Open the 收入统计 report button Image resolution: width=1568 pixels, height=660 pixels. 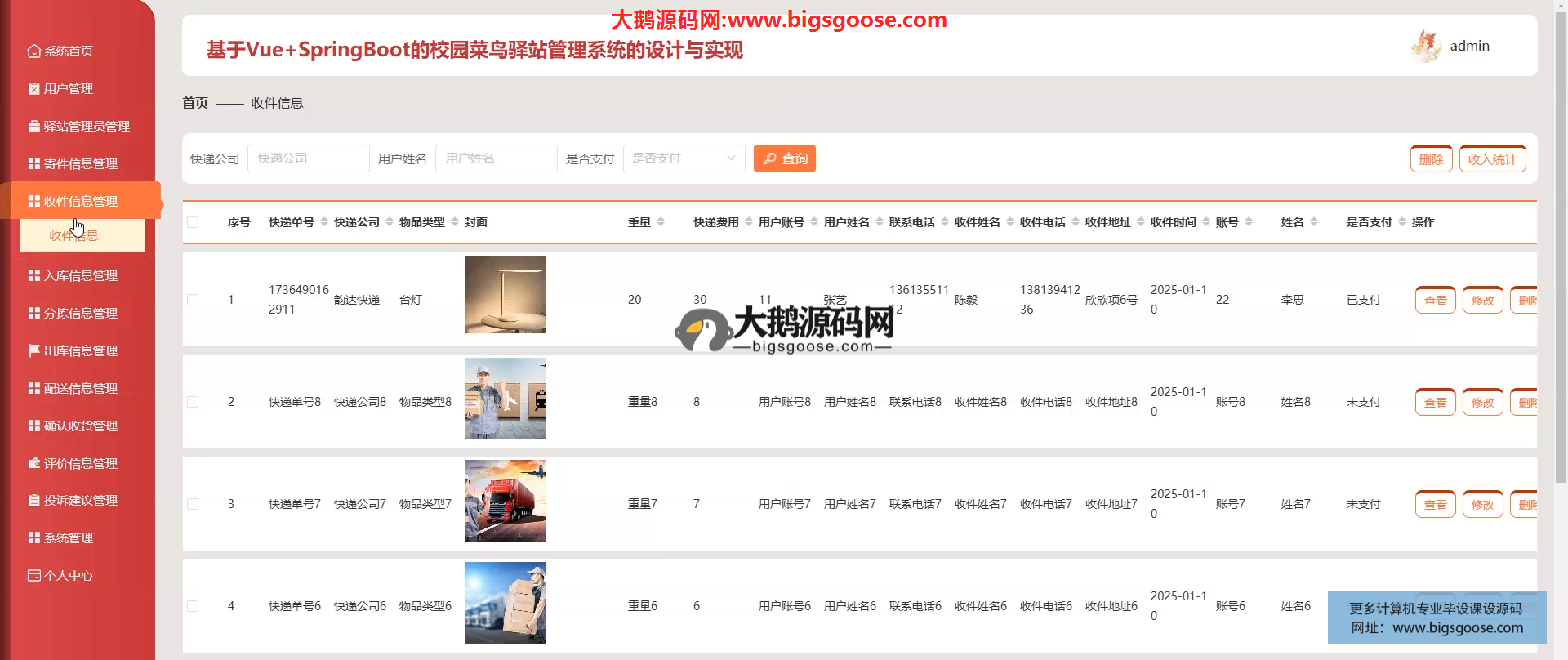coord(1492,159)
